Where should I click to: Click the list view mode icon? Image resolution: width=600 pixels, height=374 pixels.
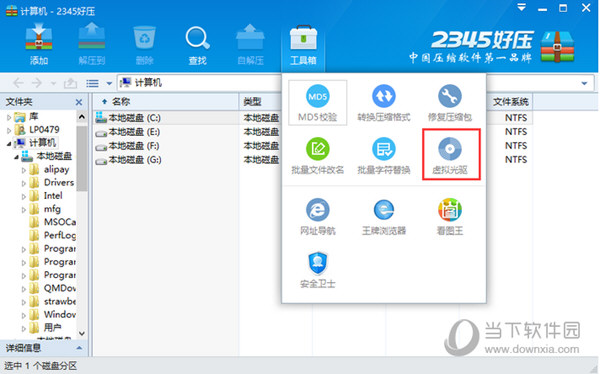pyautogui.click(x=92, y=83)
